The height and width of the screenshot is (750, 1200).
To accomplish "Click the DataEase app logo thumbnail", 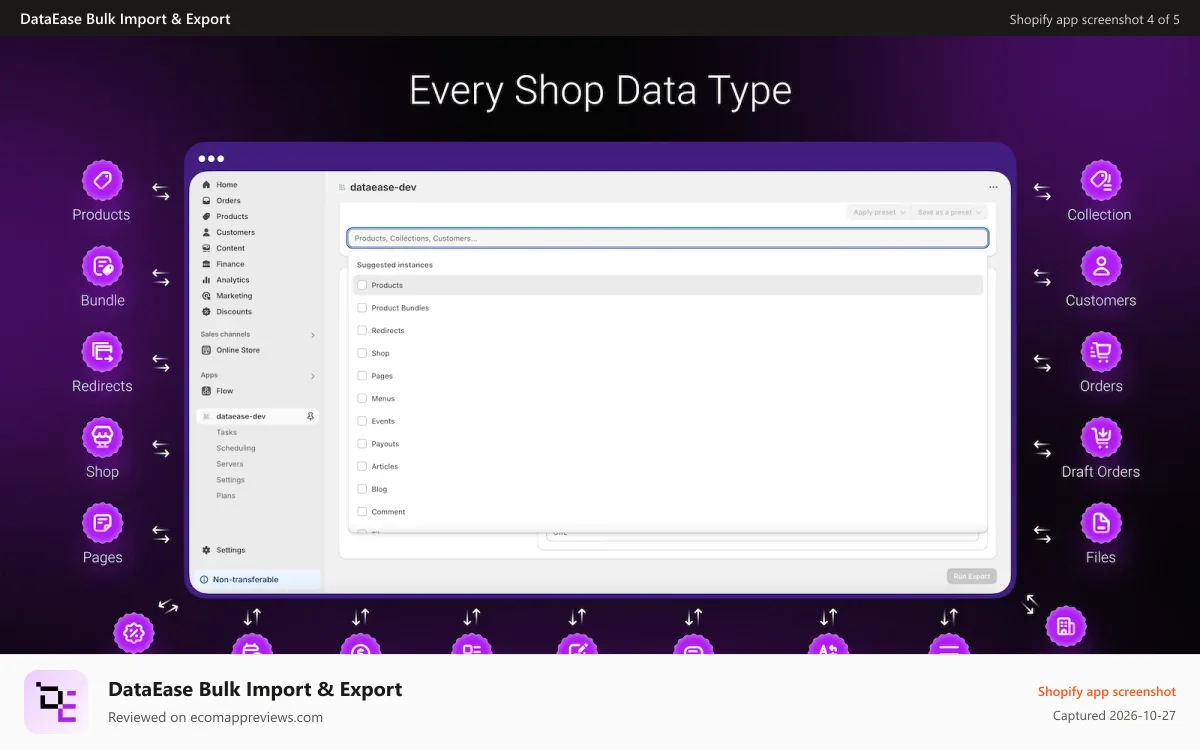I will click(56, 702).
